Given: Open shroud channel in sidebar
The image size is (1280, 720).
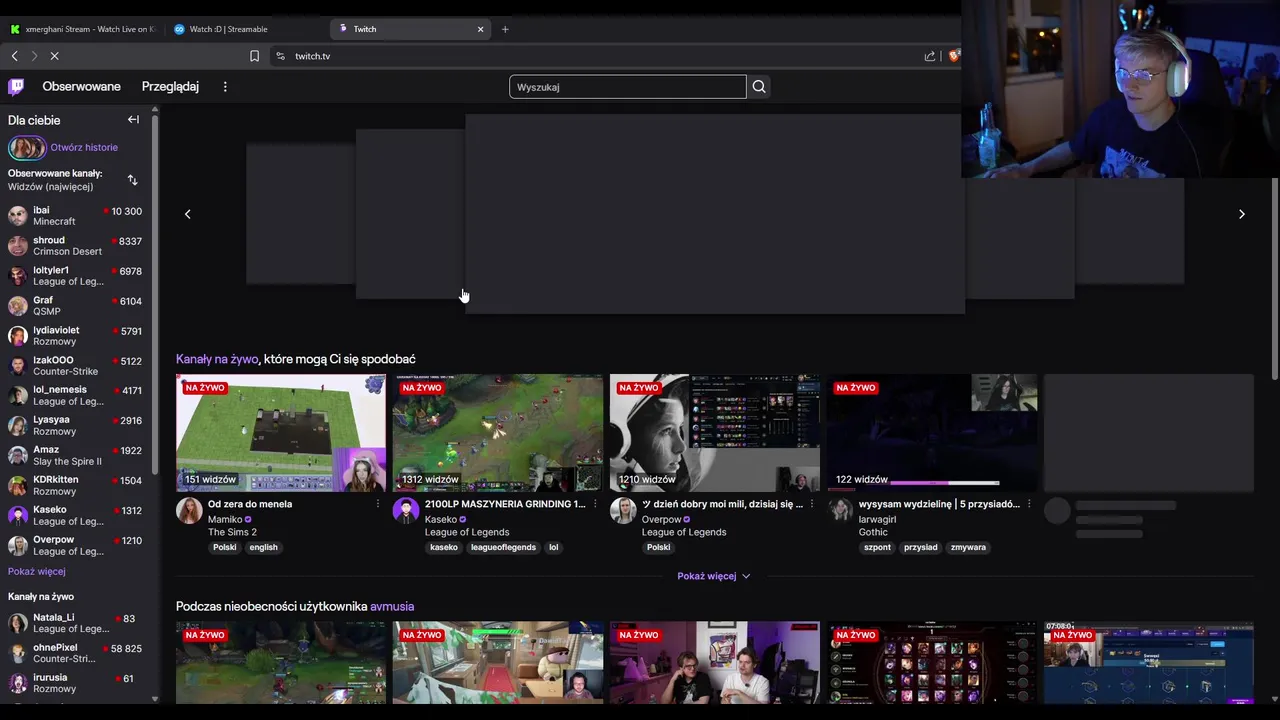Looking at the screenshot, I should (76, 246).
